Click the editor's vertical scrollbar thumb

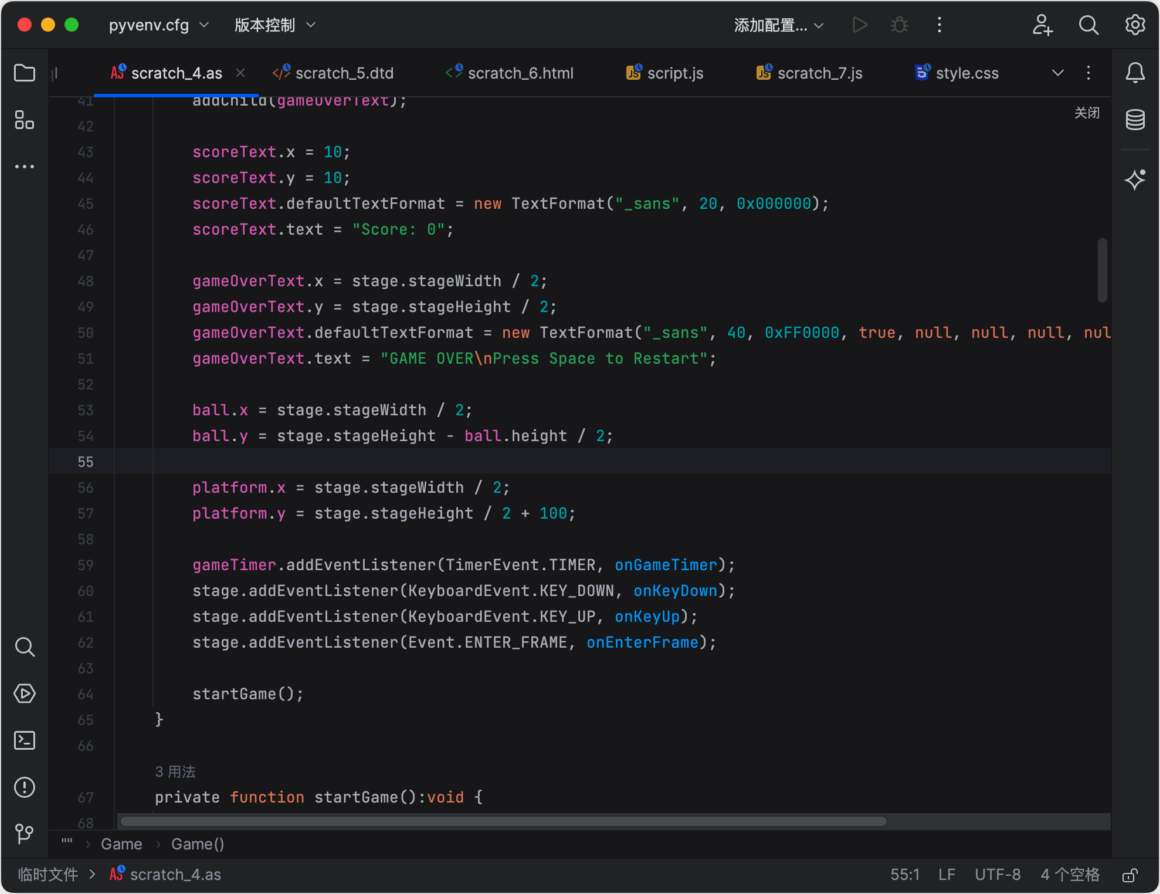(x=1102, y=270)
